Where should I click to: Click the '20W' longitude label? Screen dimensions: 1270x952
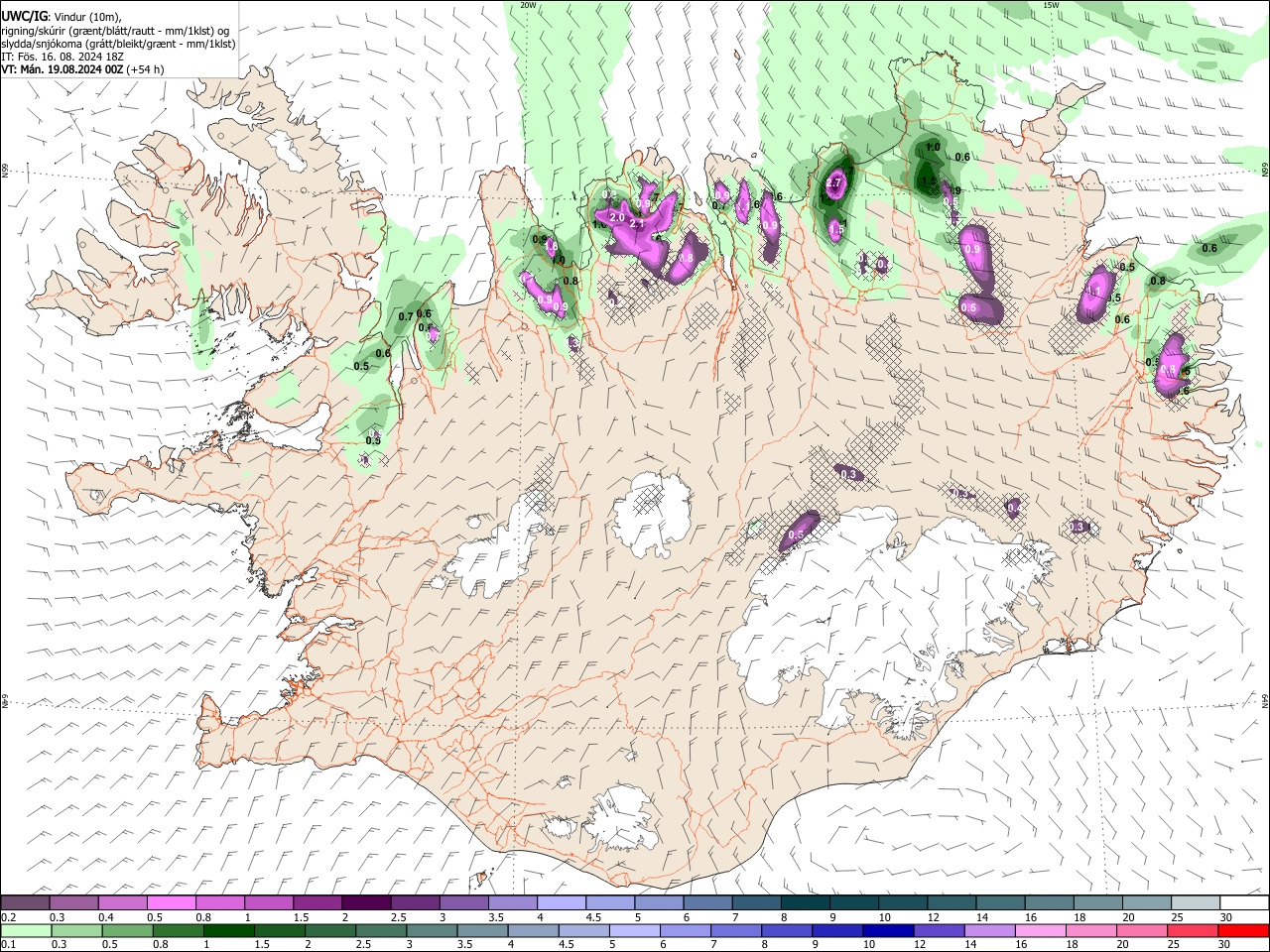528,5
